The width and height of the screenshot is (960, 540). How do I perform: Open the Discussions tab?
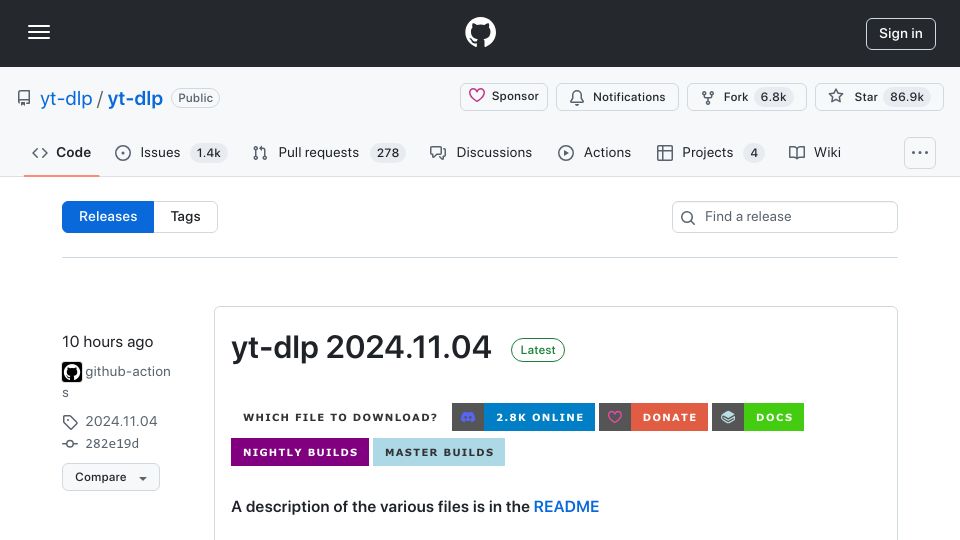481,152
